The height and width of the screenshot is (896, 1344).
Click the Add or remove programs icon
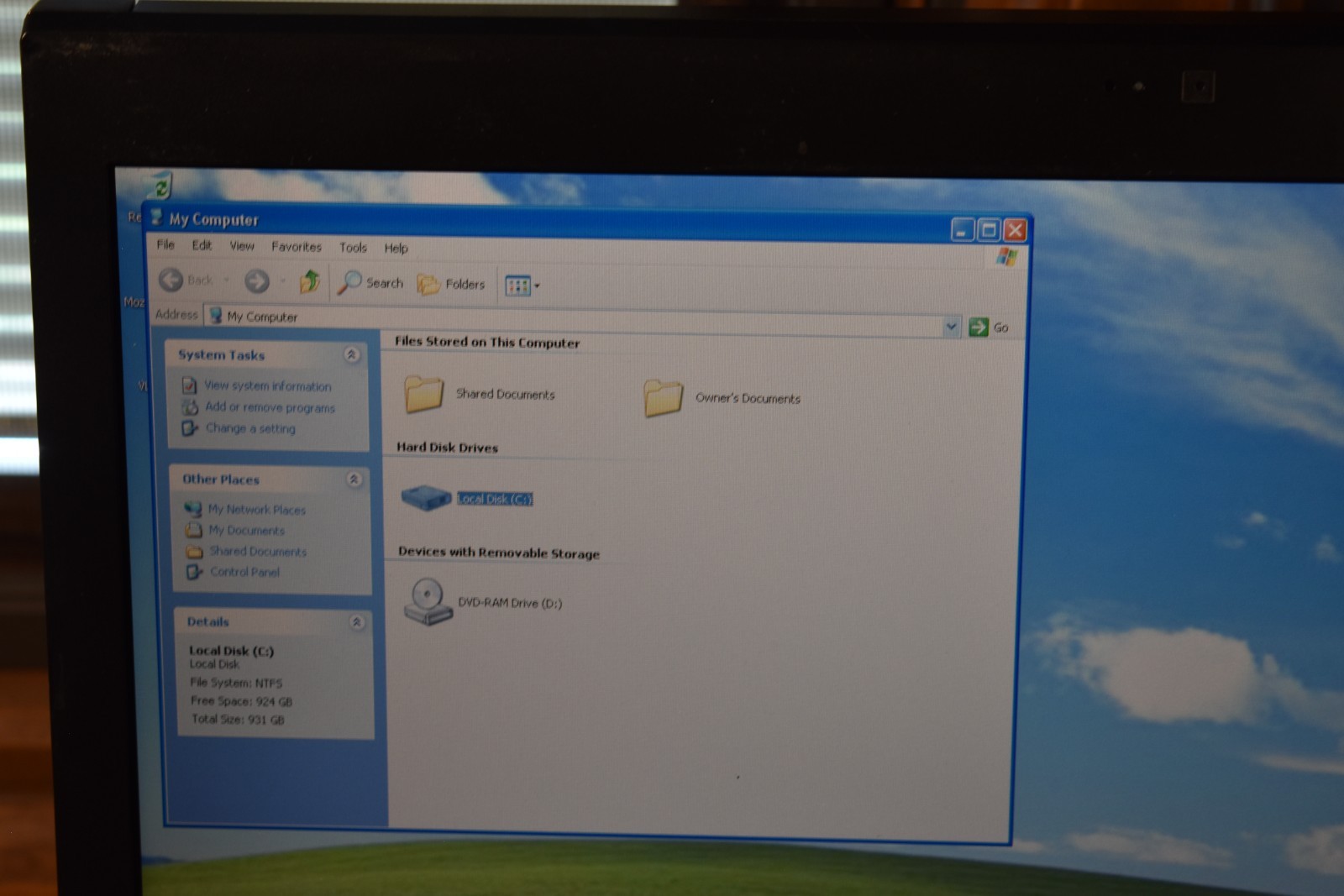click(190, 406)
